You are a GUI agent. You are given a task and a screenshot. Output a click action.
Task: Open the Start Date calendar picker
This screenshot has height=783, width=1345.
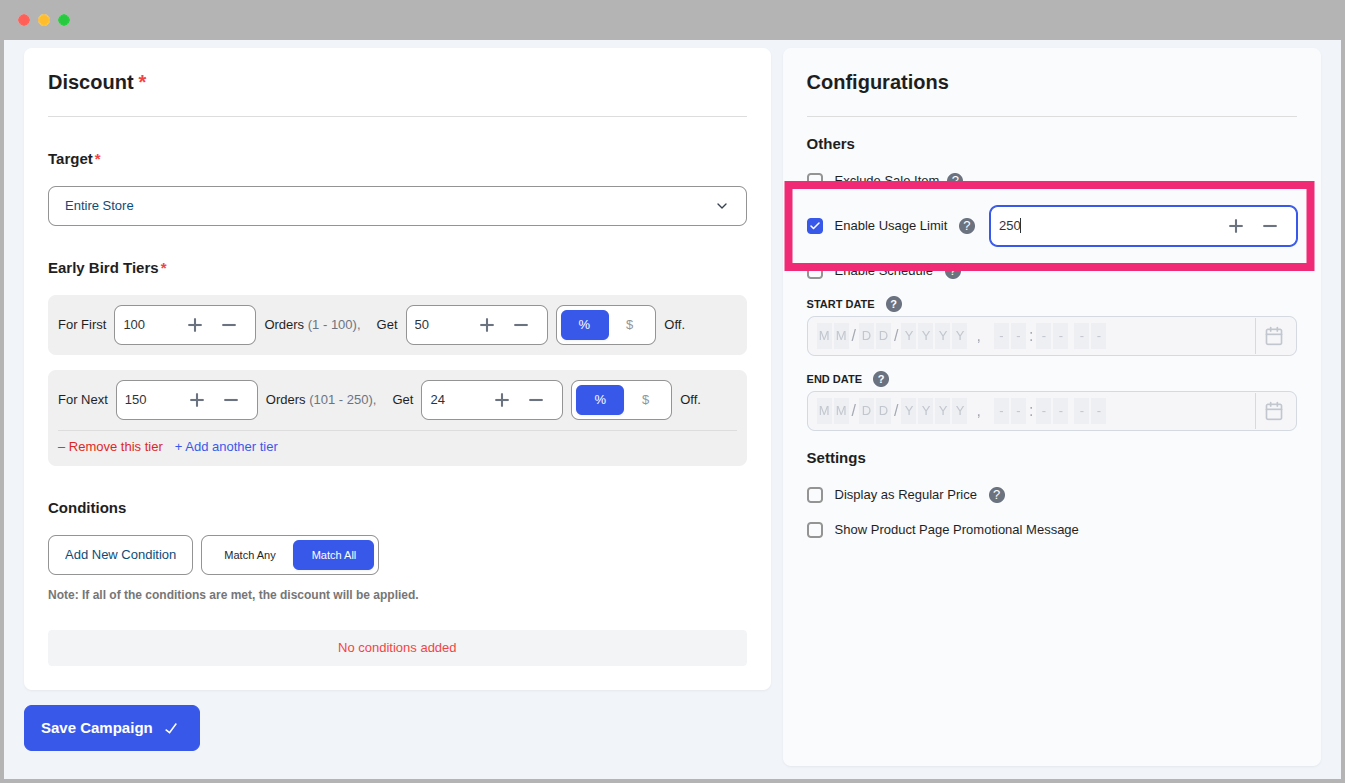coord(1274,336)
